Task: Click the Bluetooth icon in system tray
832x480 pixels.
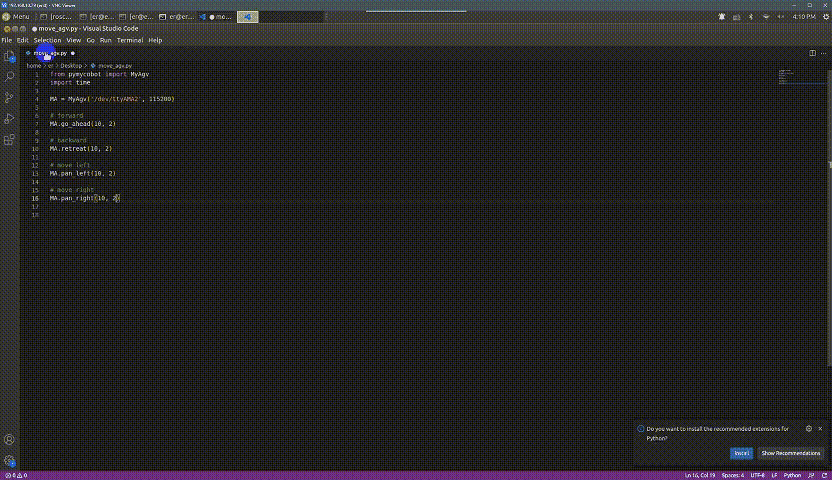Action: pyautogui.click(x=751, y=17)
